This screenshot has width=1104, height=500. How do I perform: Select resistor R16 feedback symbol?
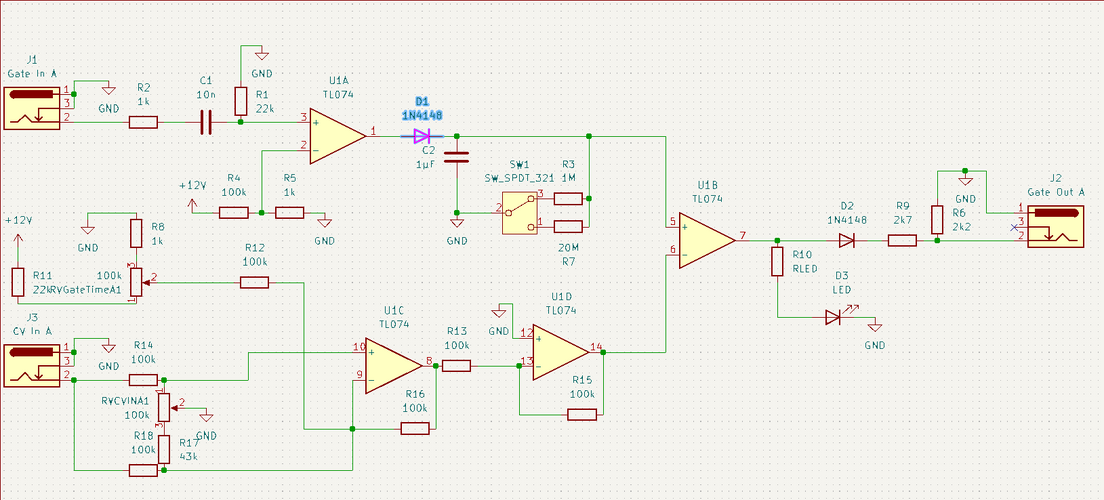415,428
